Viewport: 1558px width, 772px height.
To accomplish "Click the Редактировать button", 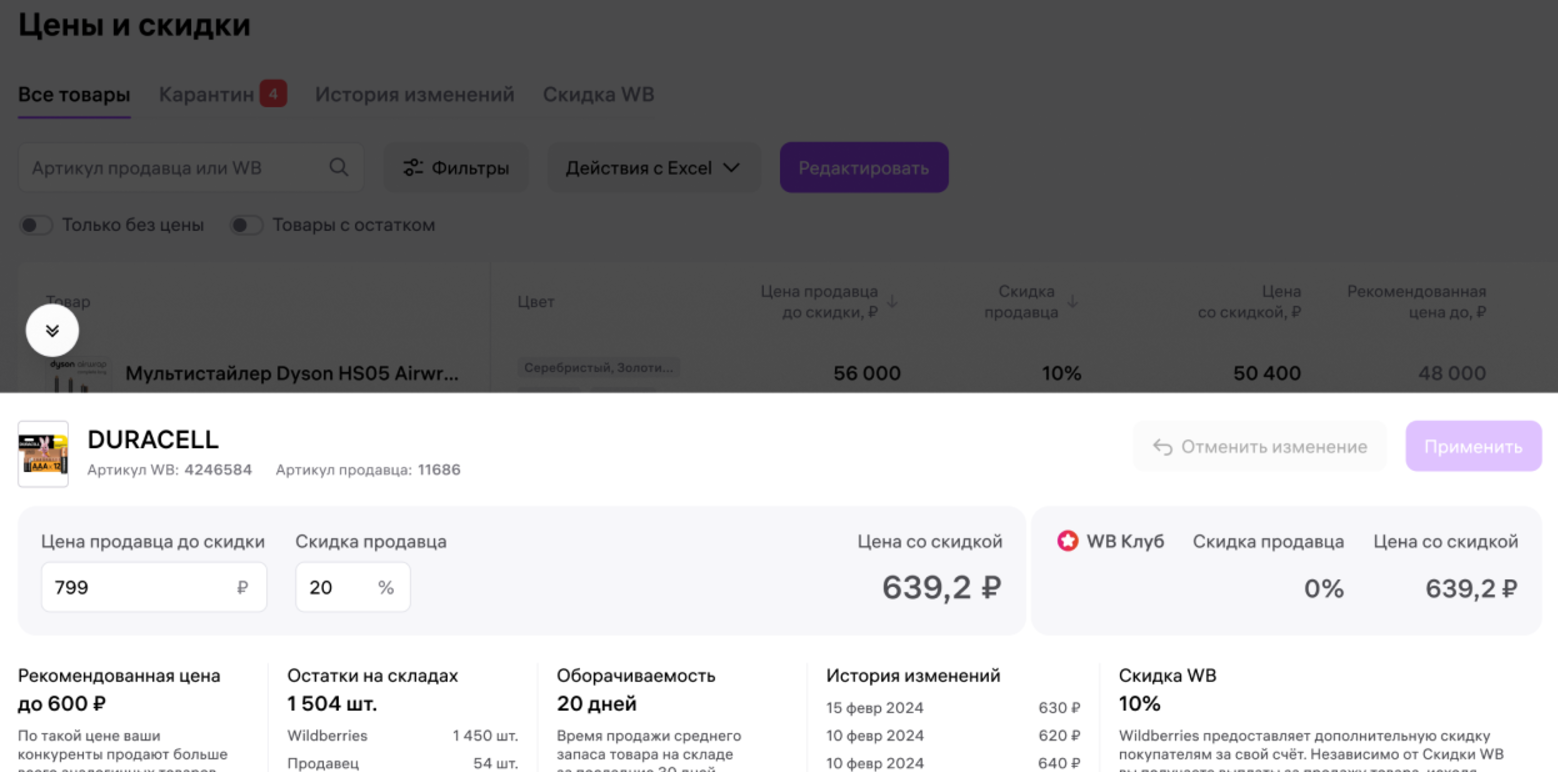I will point(864,168).
